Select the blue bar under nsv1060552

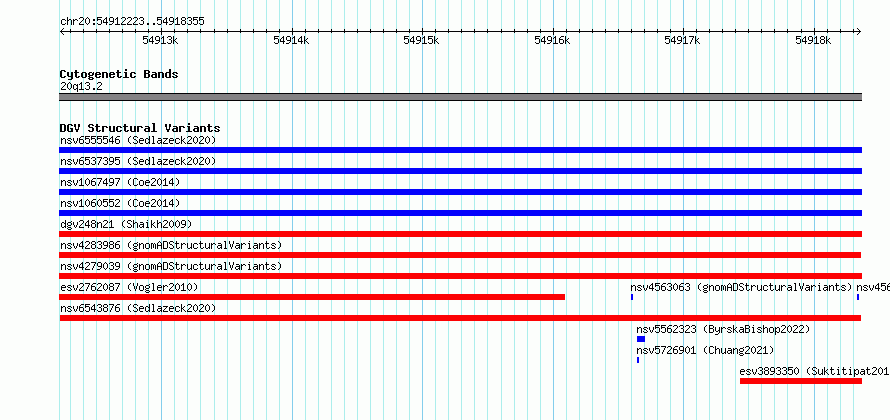tap(460, 213)
